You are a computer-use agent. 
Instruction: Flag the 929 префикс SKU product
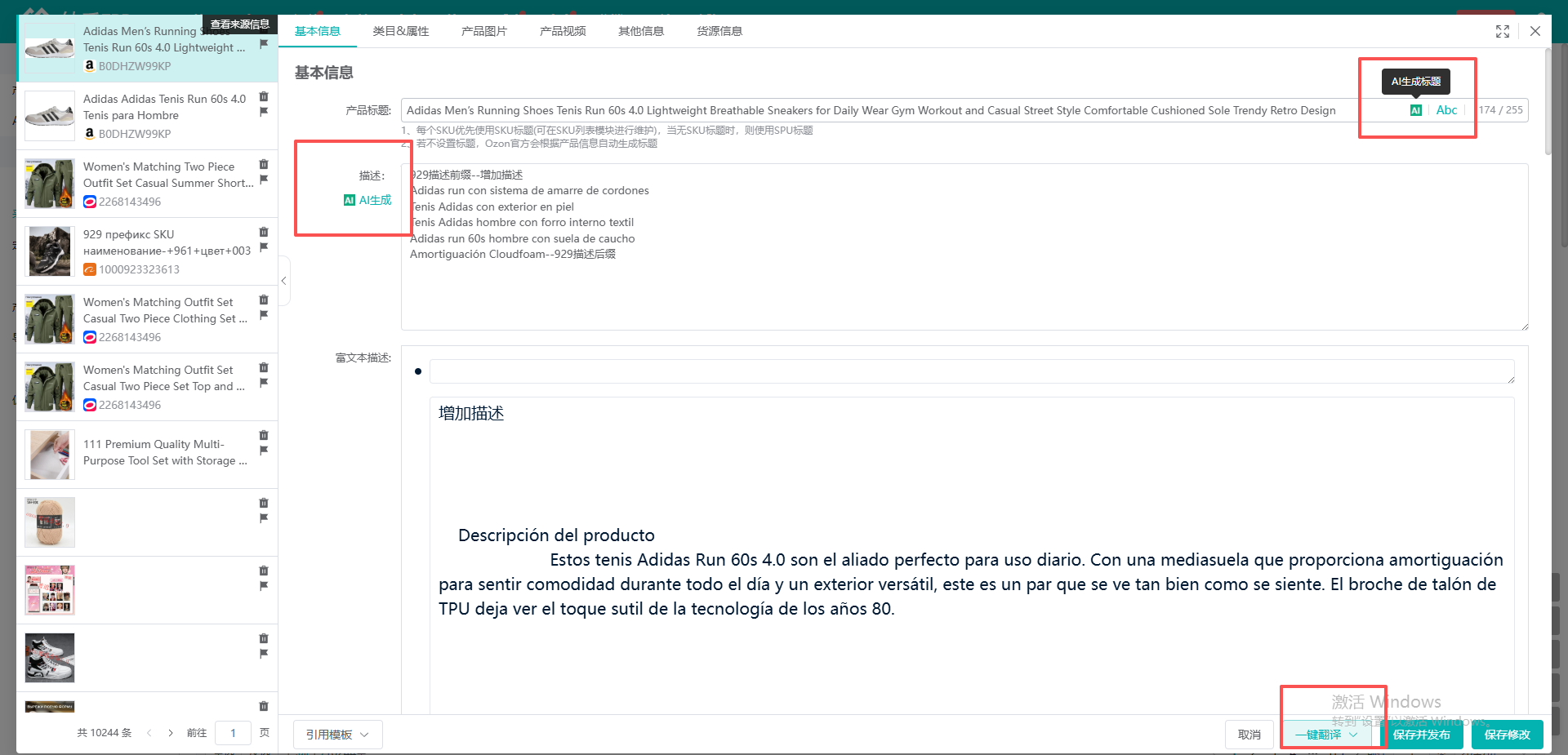(264, 247)
